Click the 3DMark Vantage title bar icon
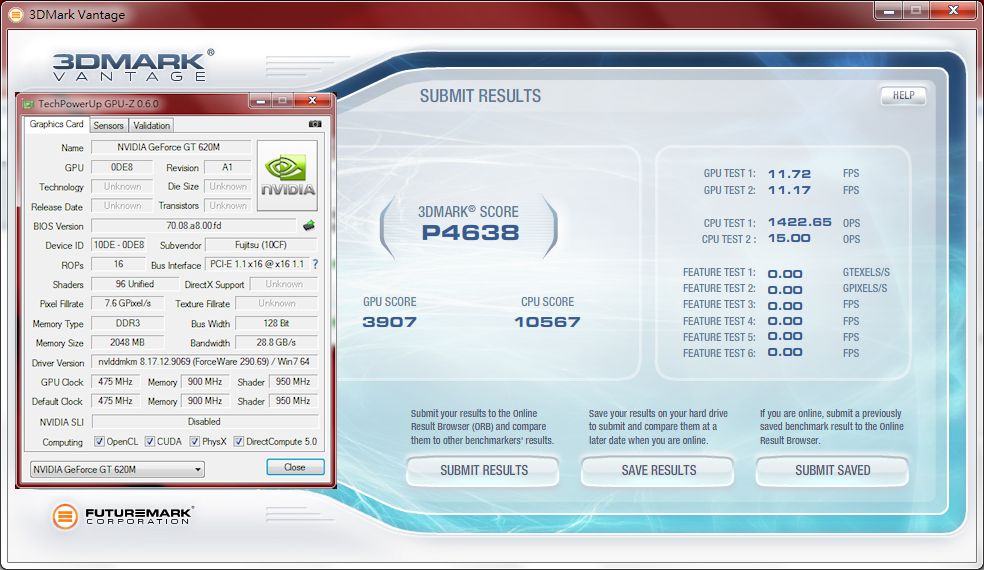 pos(15,14)
